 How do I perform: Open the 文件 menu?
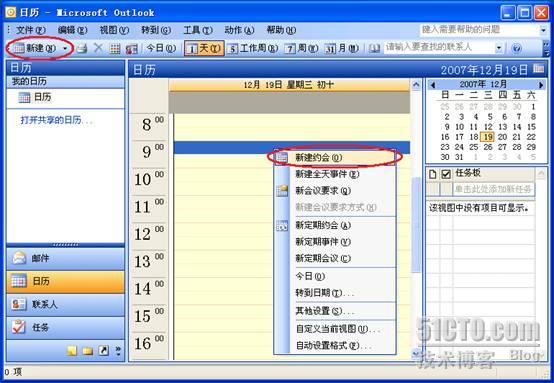click(30, 30)
